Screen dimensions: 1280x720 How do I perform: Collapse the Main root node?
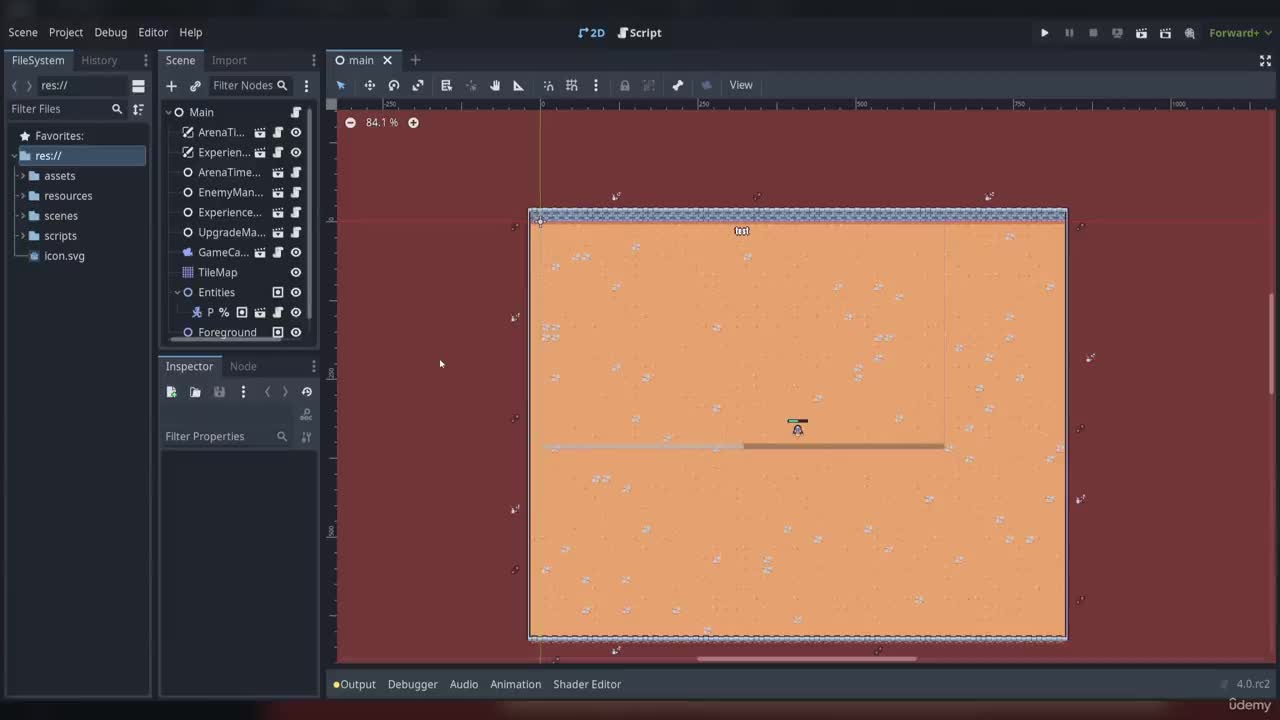tap(168, 112)
